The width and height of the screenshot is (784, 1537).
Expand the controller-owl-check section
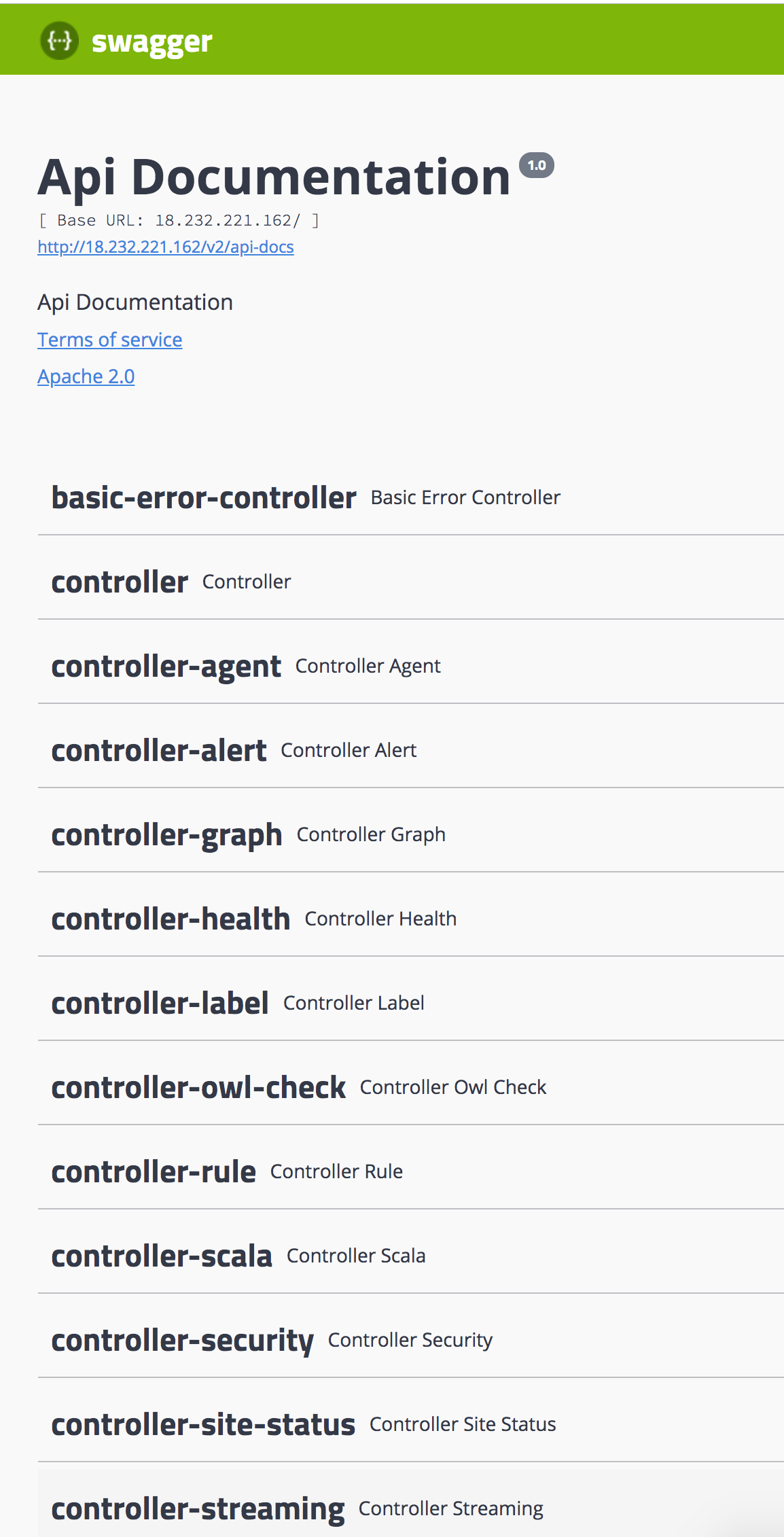click(x=198, y=1088)
